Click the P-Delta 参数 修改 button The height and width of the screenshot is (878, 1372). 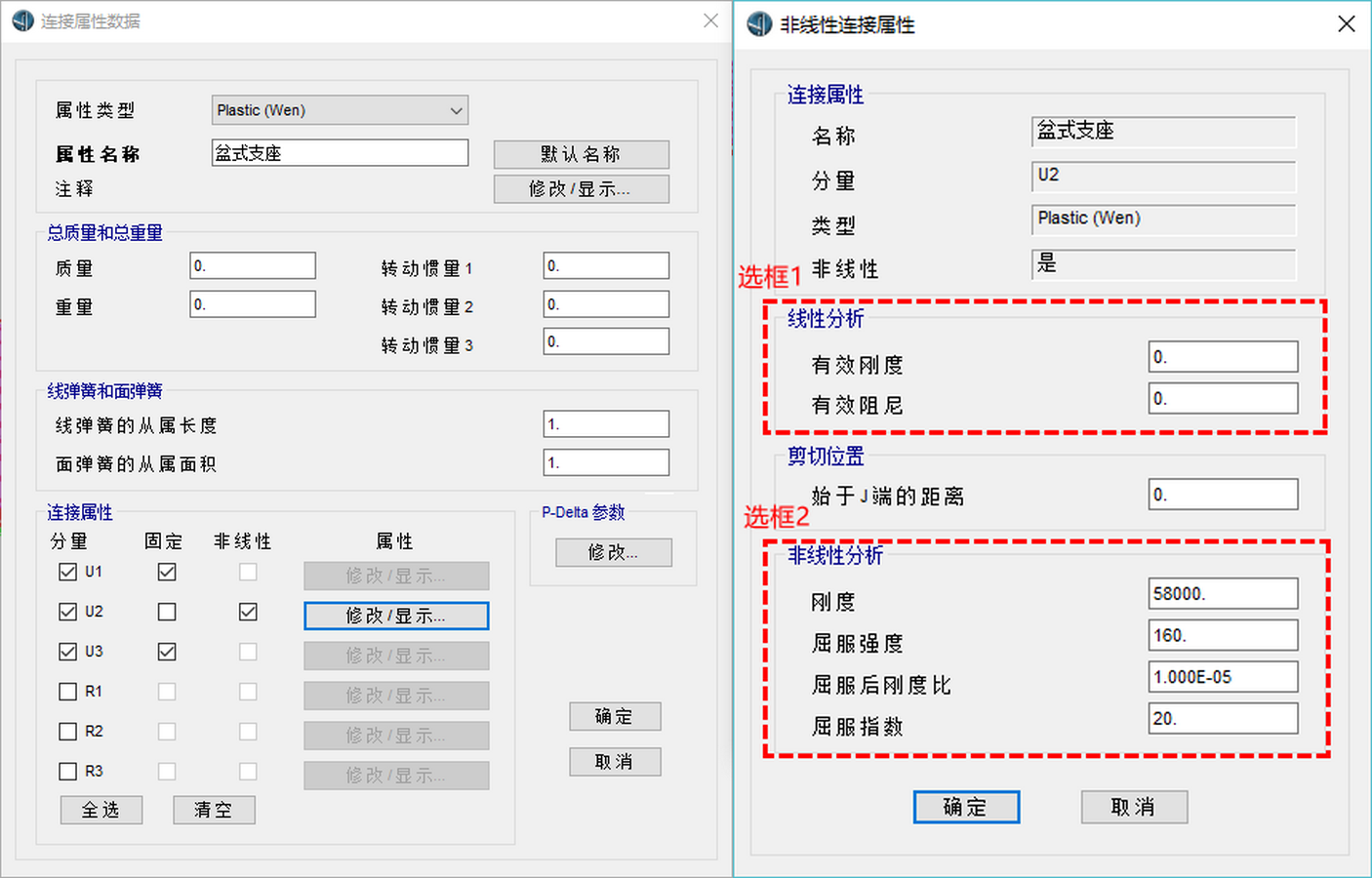(x=614, y=552)
